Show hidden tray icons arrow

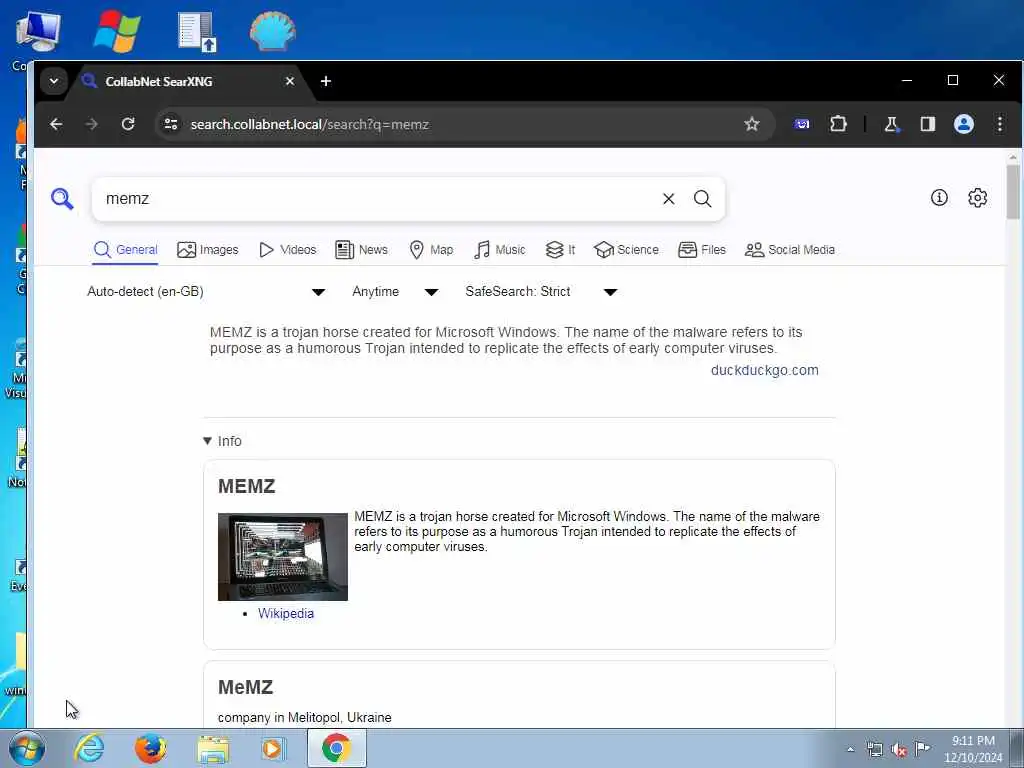click(850, 750)
